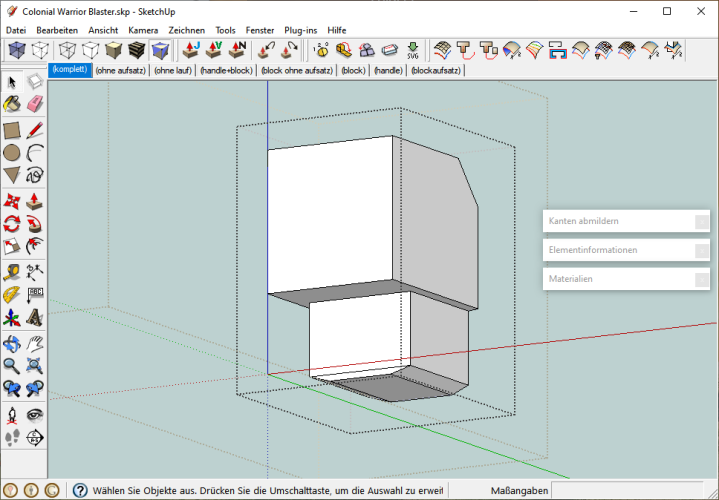Pick the 3D Text tool
Viewport: 719px width, 500px height.
[35, 318]
